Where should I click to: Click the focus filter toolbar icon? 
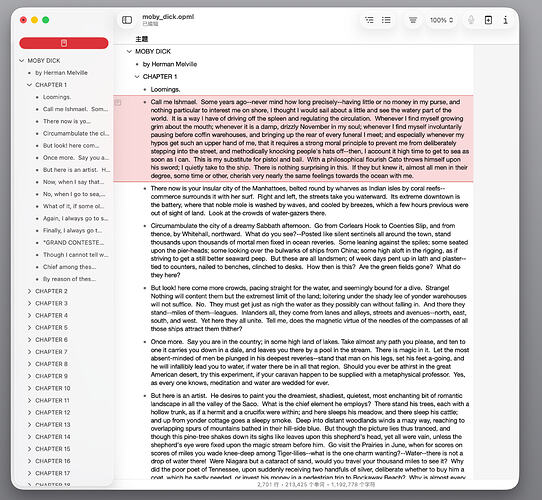413,20
